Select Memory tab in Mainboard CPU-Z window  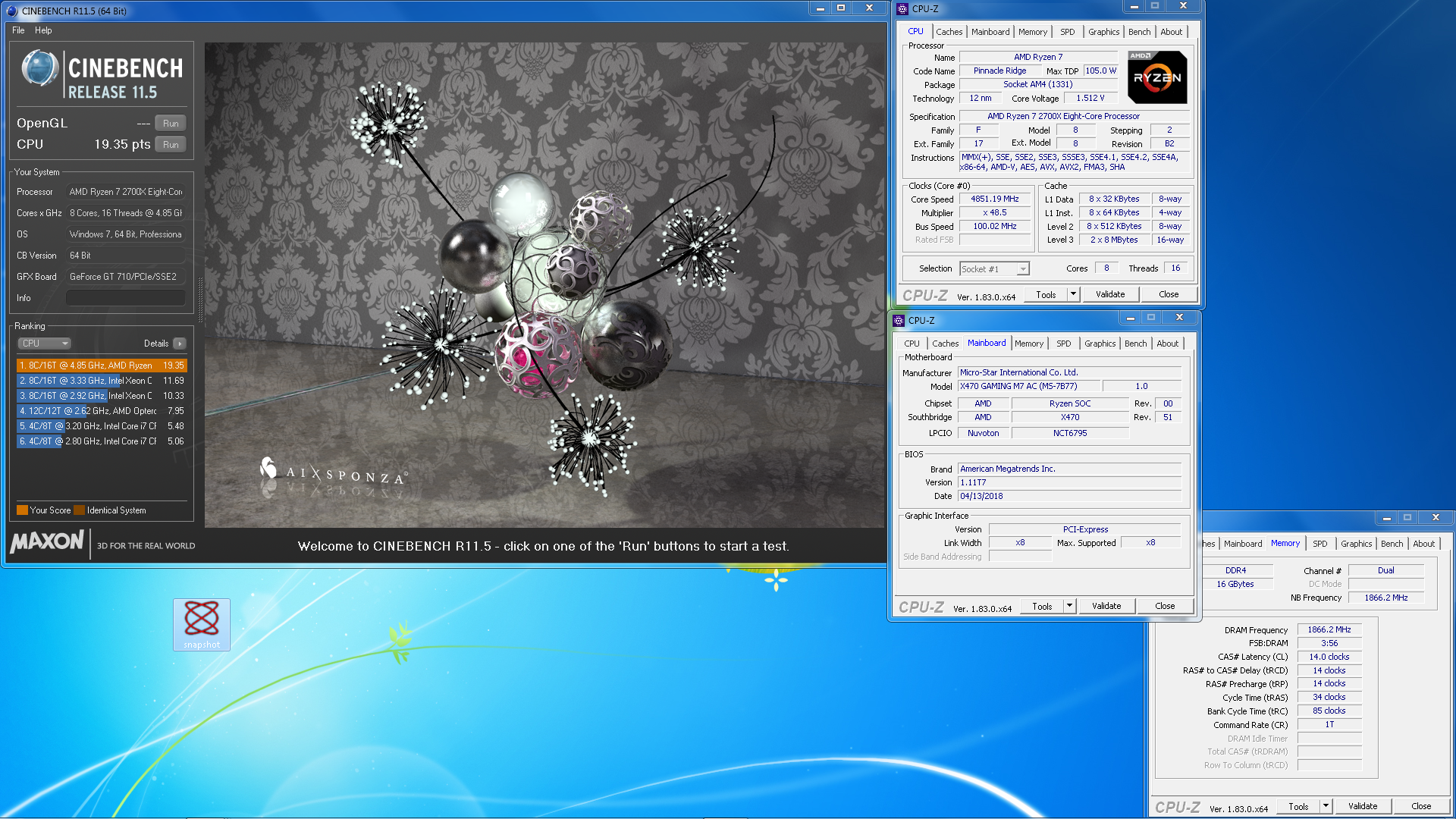(x=1029, y=344)
